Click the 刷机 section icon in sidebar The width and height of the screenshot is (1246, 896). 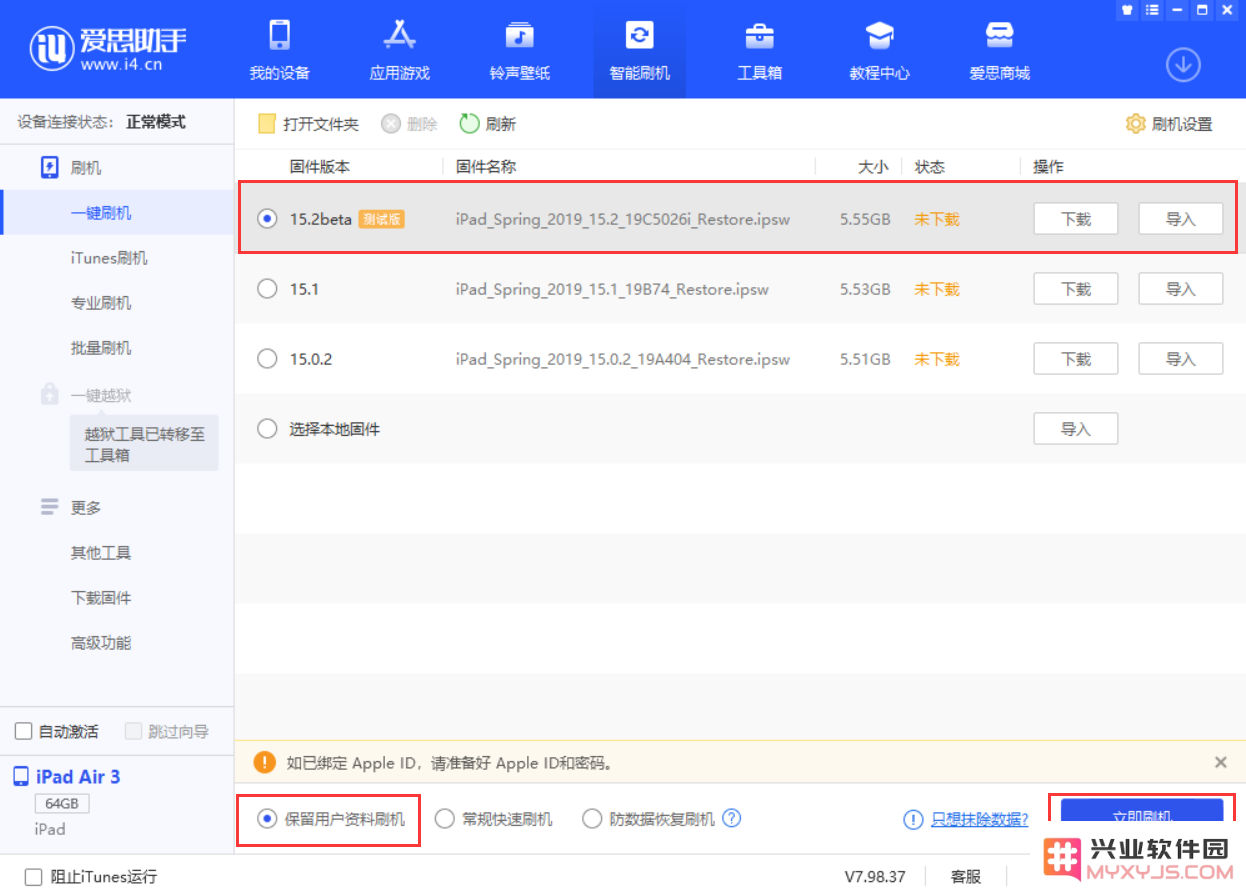point(50,167)
